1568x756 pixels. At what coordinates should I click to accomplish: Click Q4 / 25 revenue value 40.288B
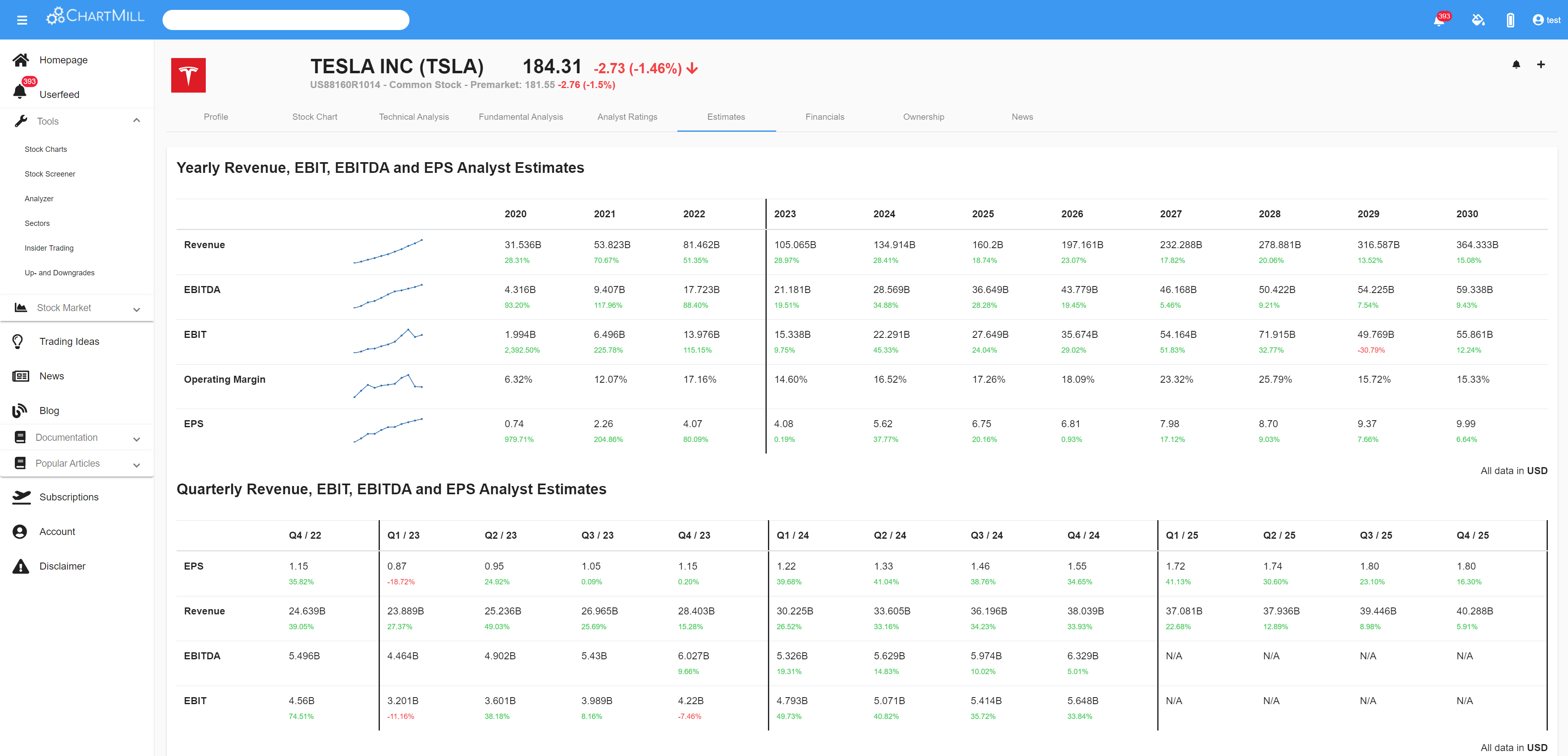pos(1475,611)
